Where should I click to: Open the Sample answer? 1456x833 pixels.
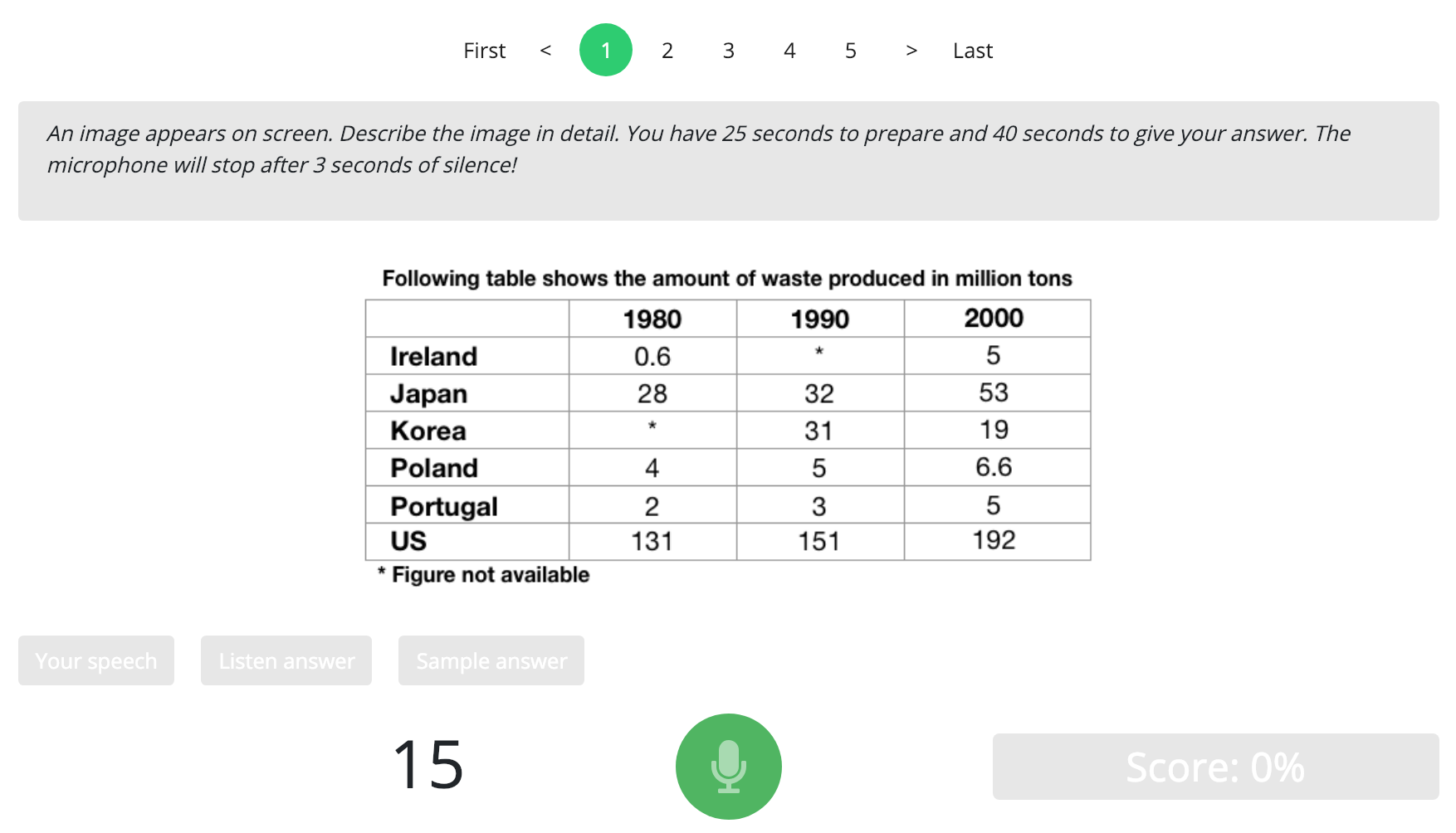491,660
